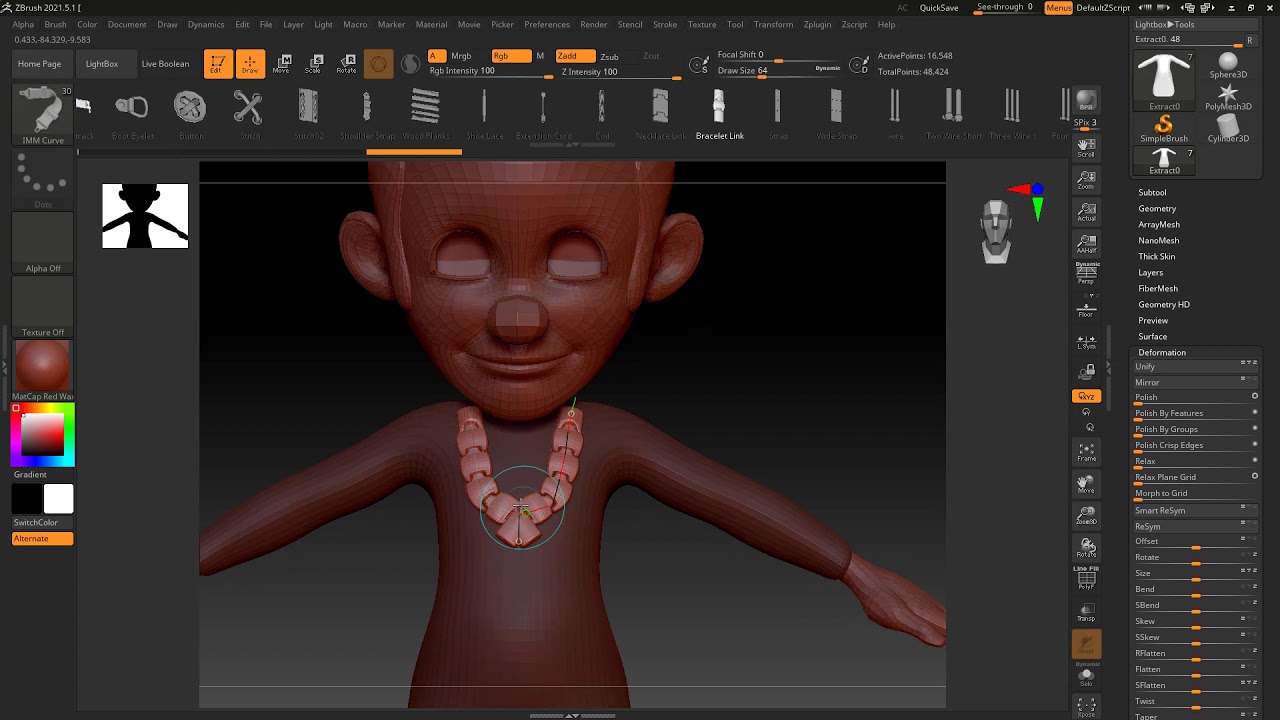Expand the Geometry section
This screenshot has height=720, width=1280.
tap(1157, 208)
